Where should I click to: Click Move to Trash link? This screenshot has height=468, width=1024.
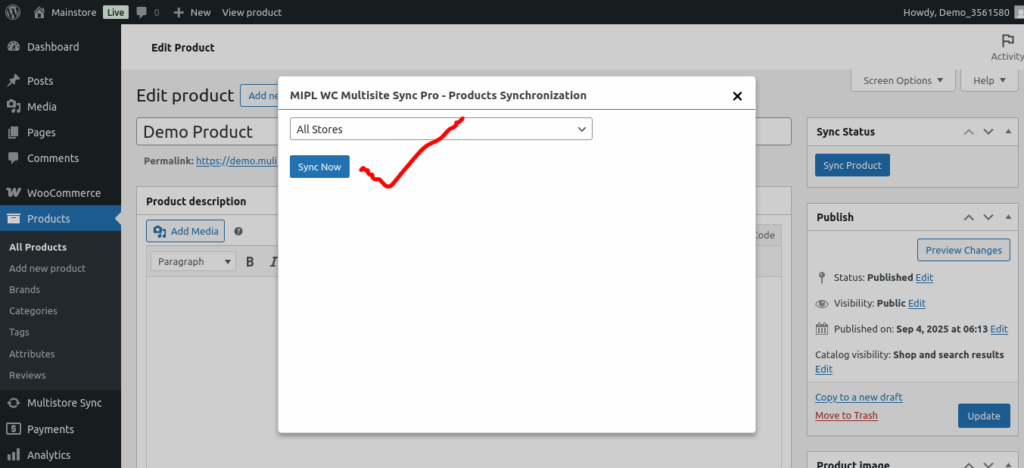coord(846,415)
